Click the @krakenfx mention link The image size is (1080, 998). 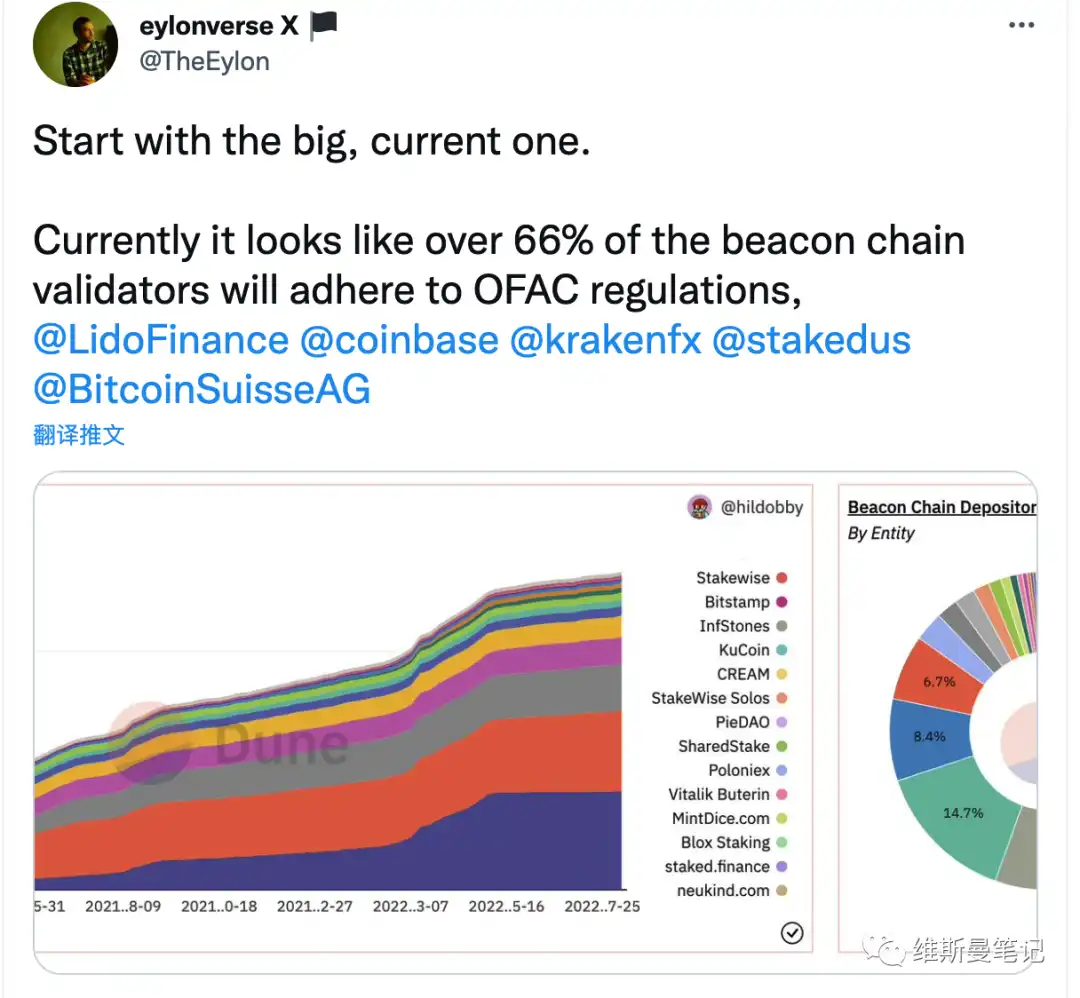[x=605, y=340]
